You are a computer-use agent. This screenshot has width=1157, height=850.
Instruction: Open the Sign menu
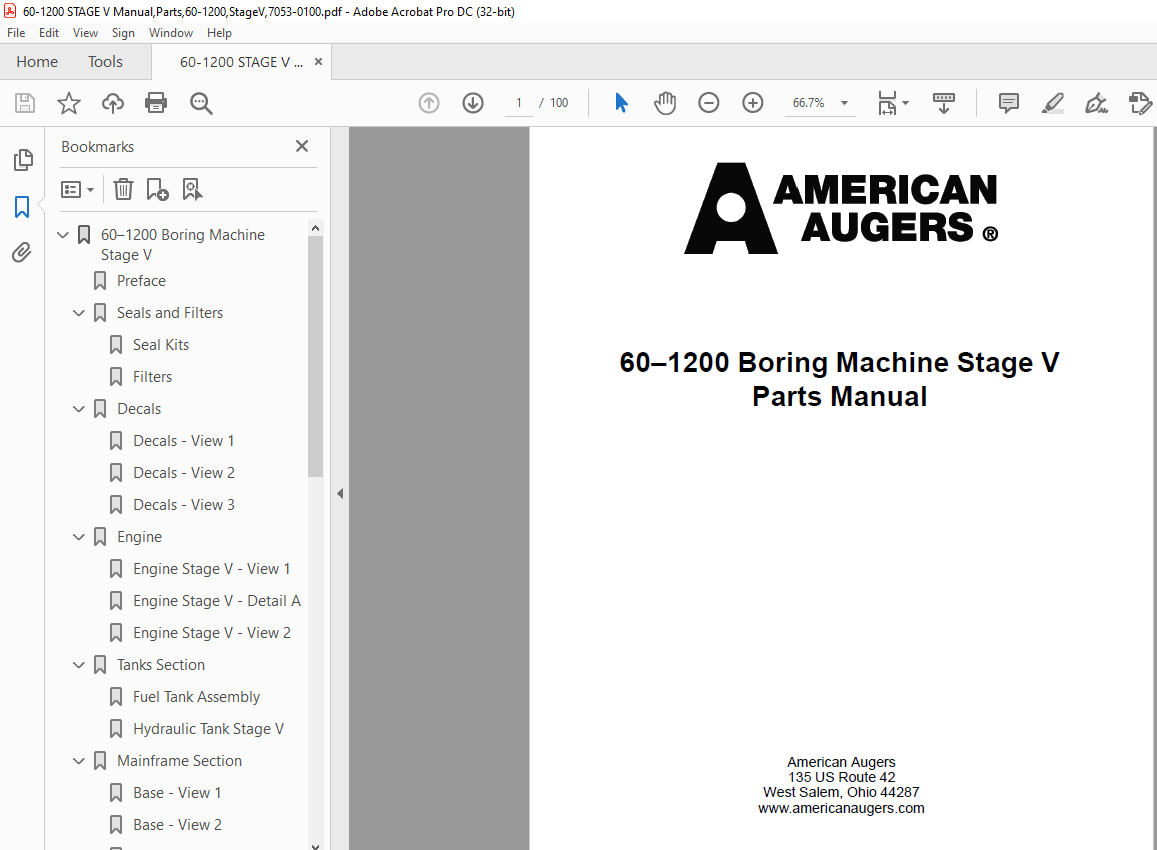(x=123, y=33)
